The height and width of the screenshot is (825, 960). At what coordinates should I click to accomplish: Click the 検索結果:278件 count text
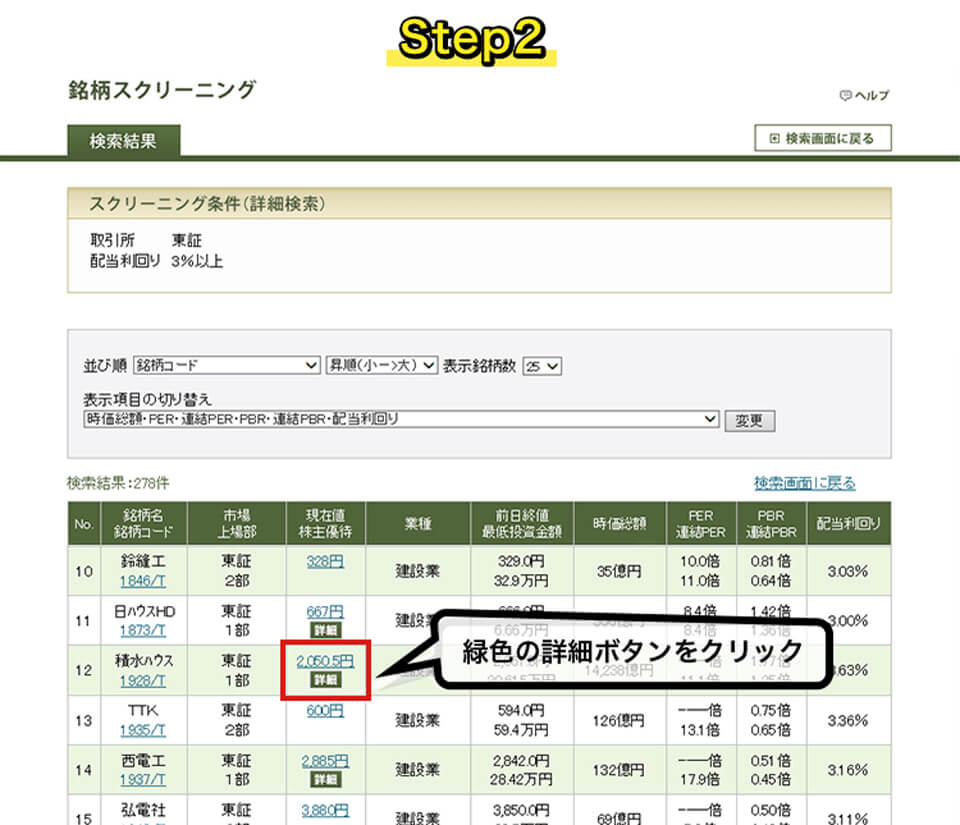pos(118,483)
